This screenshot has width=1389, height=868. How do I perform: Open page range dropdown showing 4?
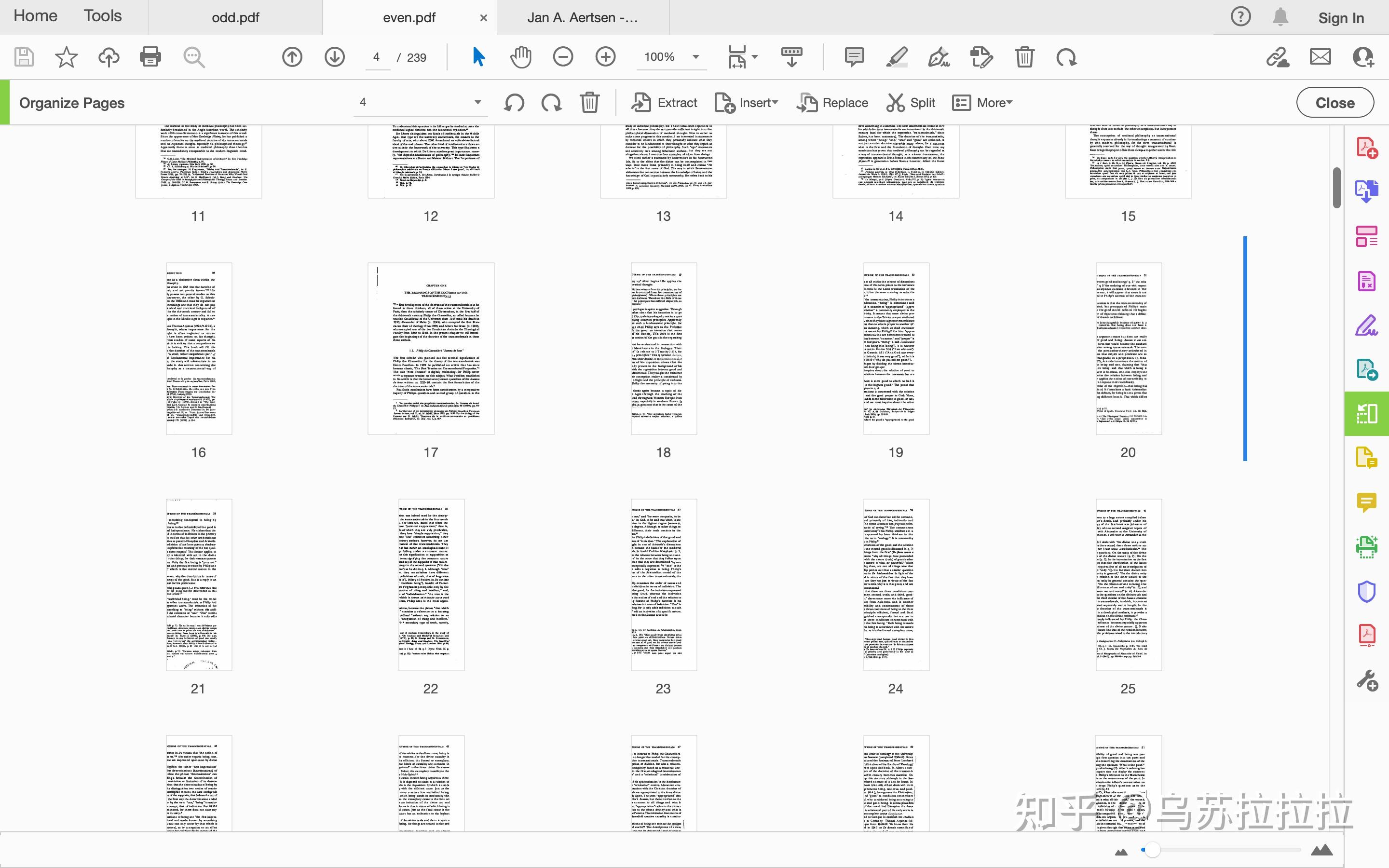coord(420,103)
